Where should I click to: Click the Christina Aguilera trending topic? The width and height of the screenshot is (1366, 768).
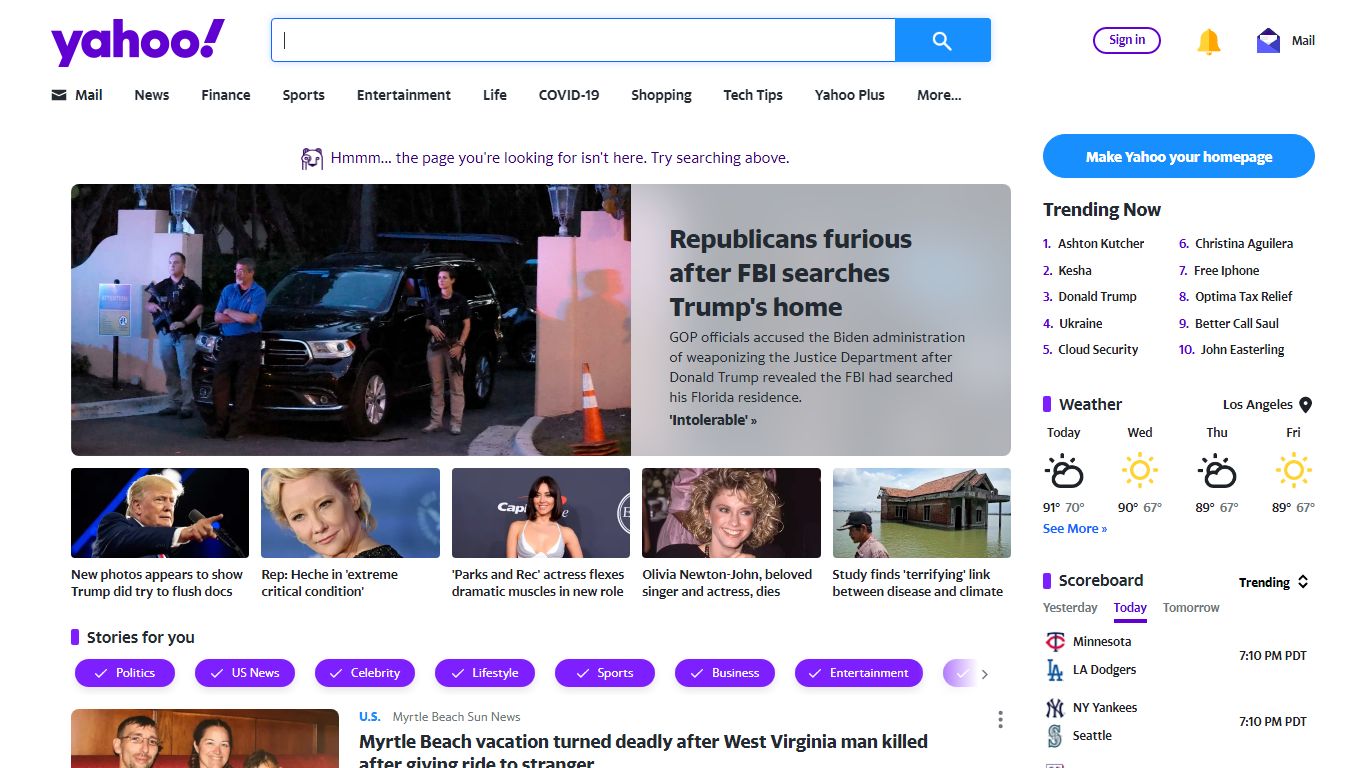point(1244,243)
